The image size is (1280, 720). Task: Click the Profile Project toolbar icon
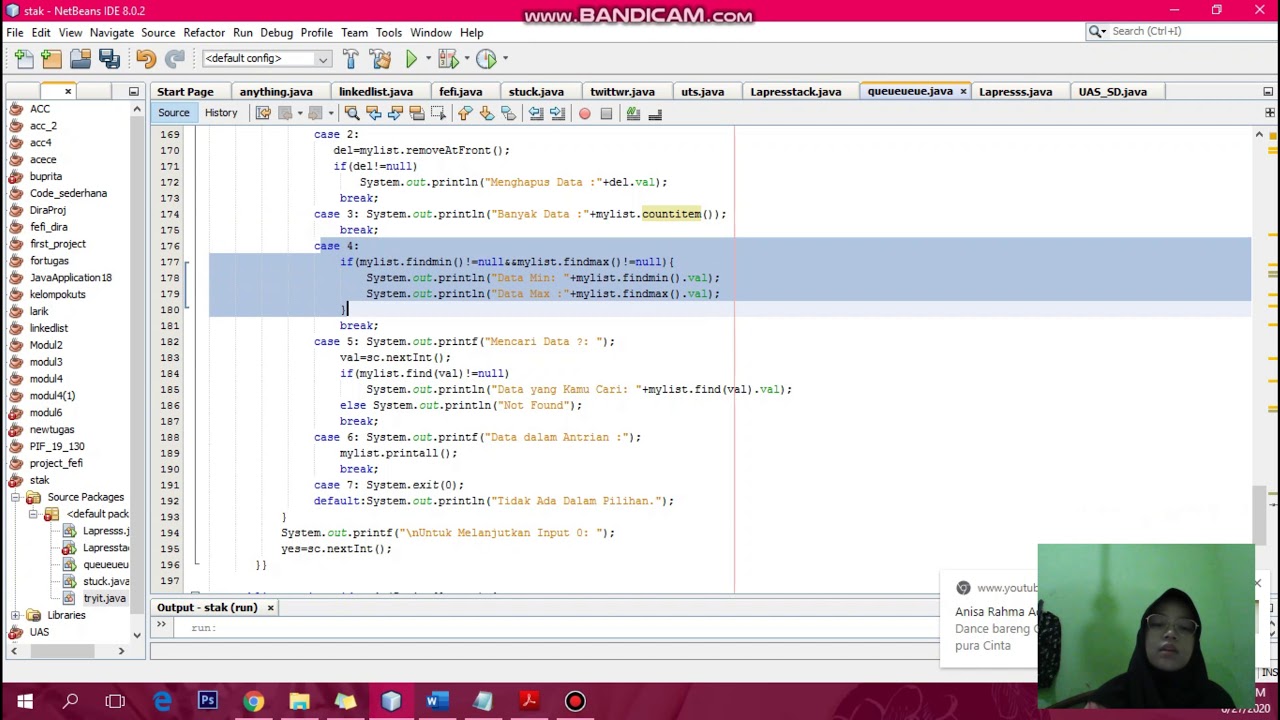[x=486, y=59]
